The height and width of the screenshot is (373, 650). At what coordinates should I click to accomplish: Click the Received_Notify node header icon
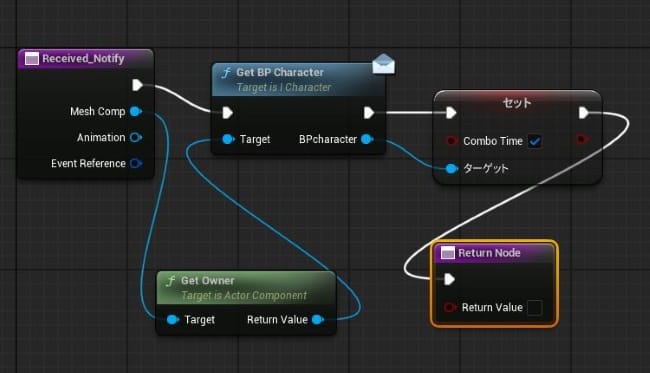point(32,59)
